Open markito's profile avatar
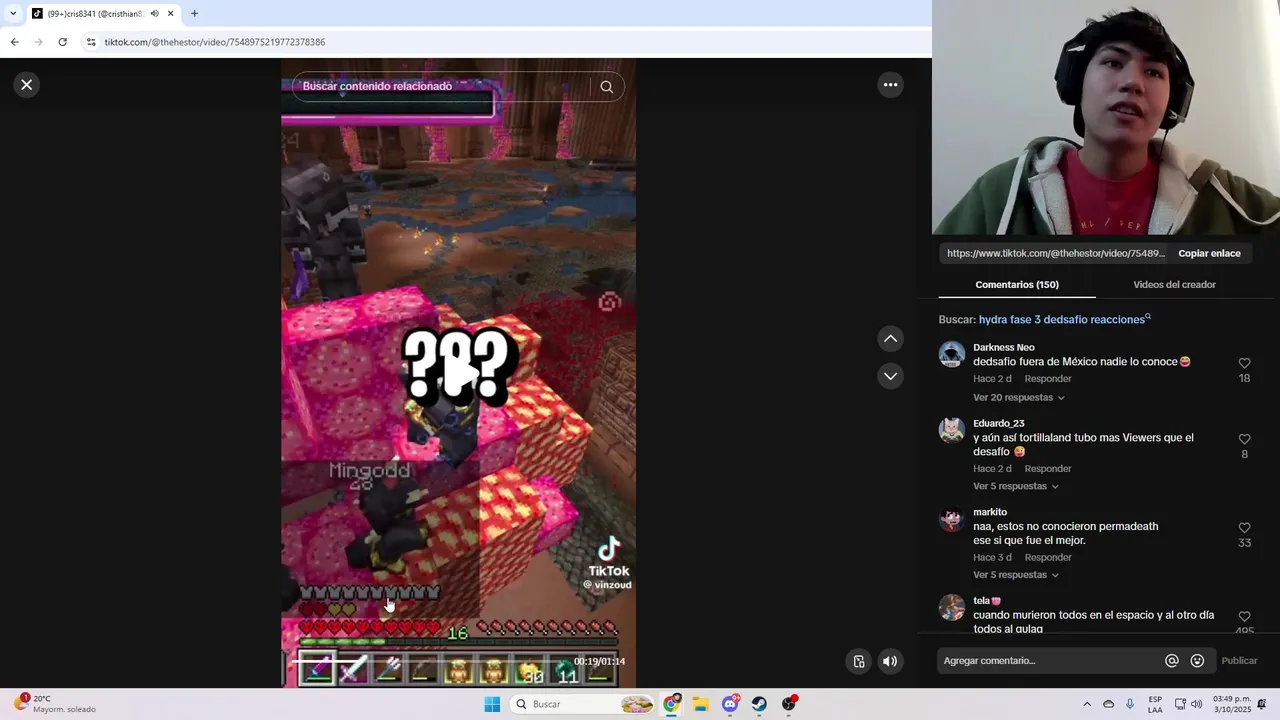1280x720 pixels. click(x=952, y=520)
